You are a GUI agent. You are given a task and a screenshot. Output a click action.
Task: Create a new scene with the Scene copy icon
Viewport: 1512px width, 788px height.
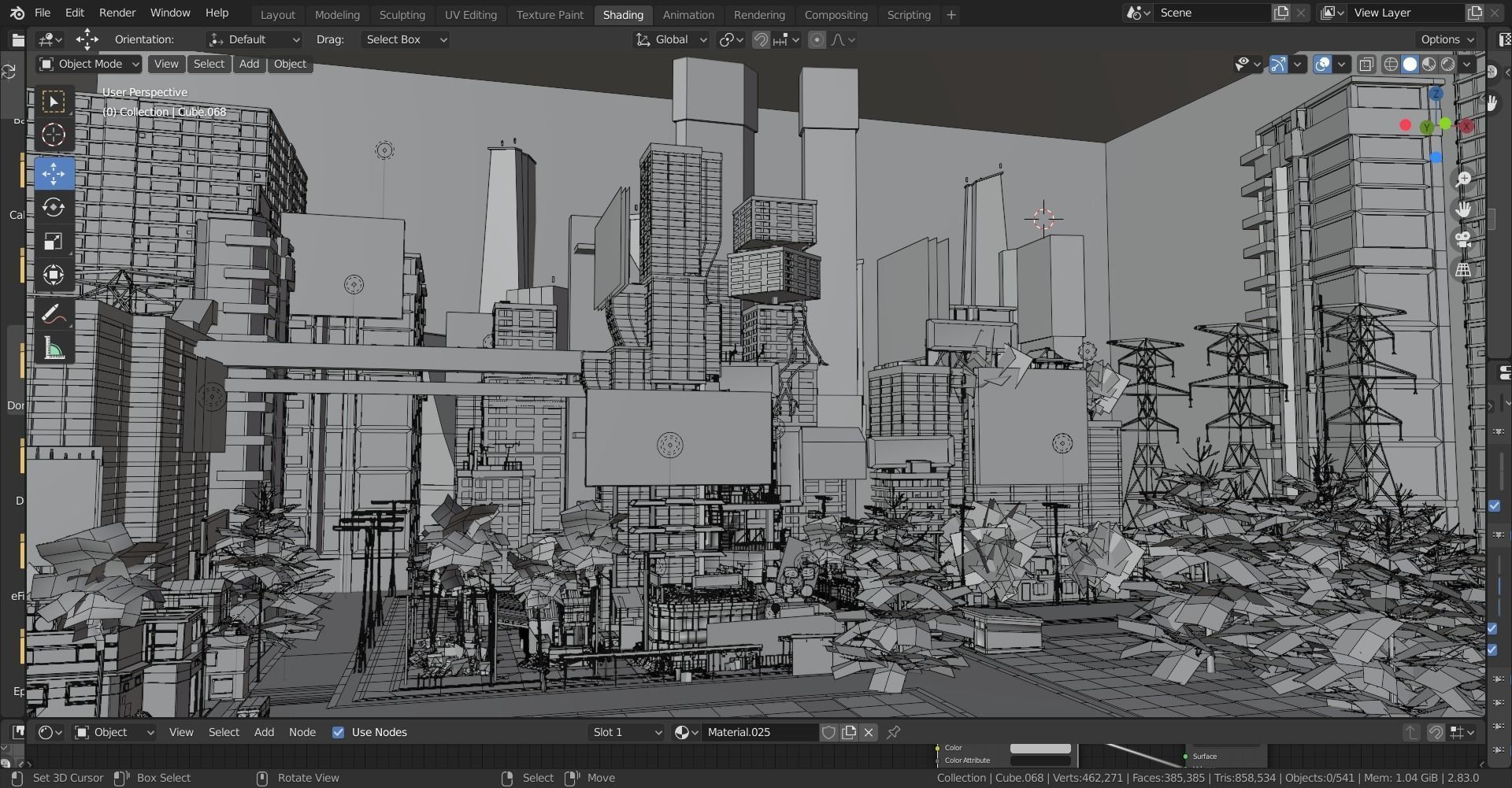(1281, 13)
